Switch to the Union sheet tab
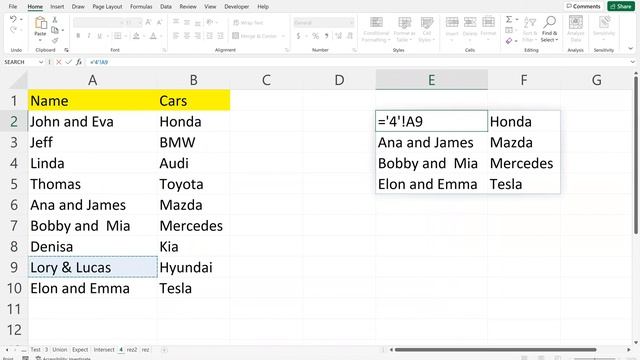This screenshot has width=640, height=360. pyautogui.click(x=60, y=350)
